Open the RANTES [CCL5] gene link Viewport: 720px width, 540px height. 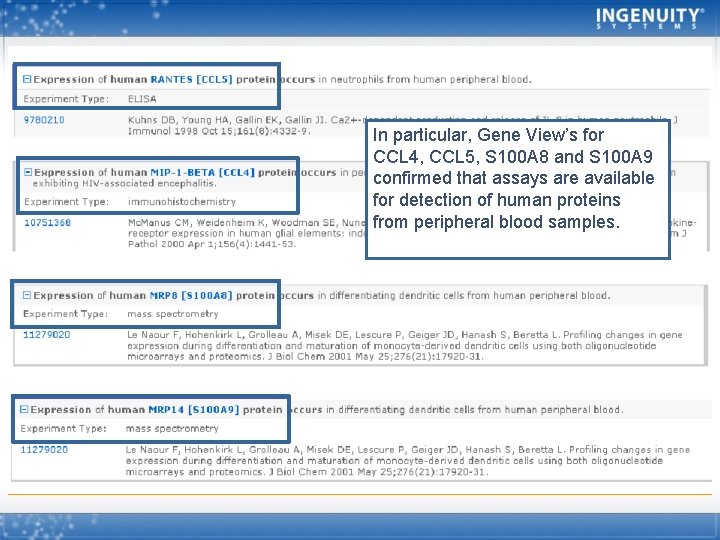point(191,79)
